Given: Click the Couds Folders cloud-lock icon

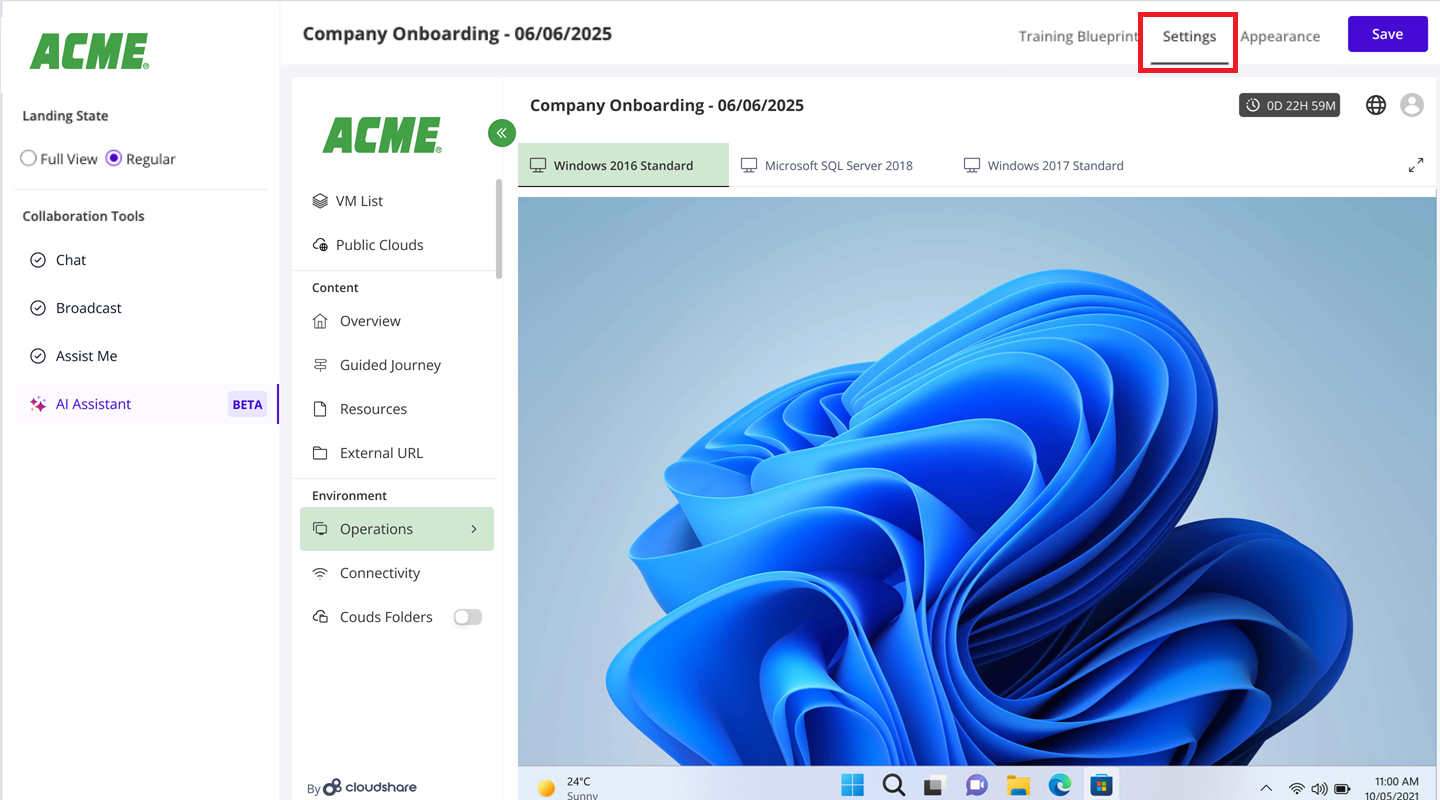Looking at the screenshot, I should [320, 617].
